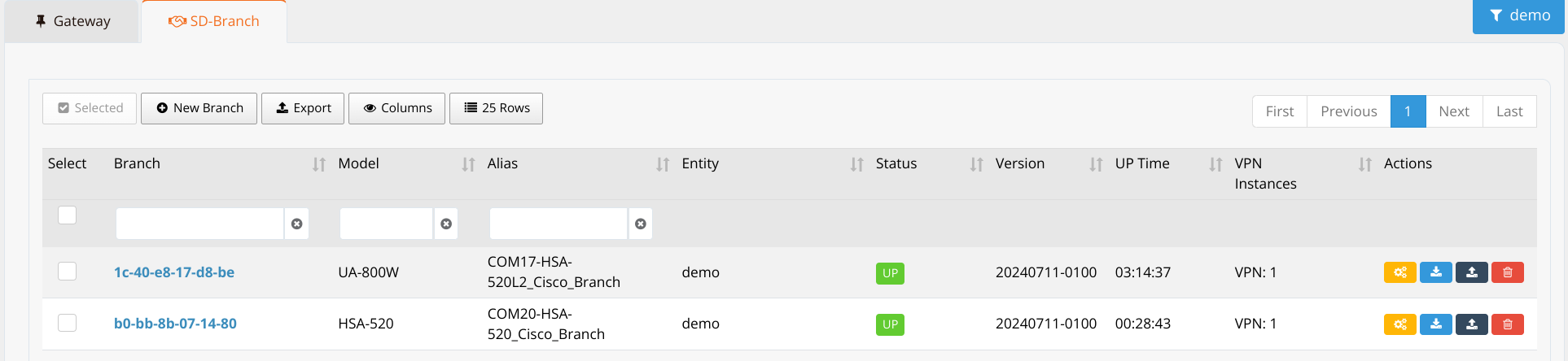Open settings for branch b0-bb-8b-07-14-80
This screenshot has width=1568, height=361.
[x=1399, y=324]
